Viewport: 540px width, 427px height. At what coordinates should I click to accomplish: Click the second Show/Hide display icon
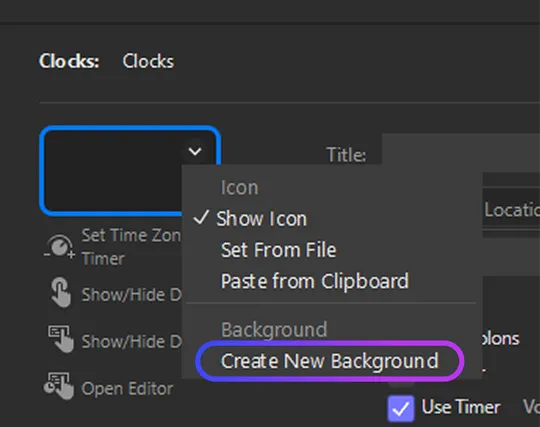click(x=61, y=339)
